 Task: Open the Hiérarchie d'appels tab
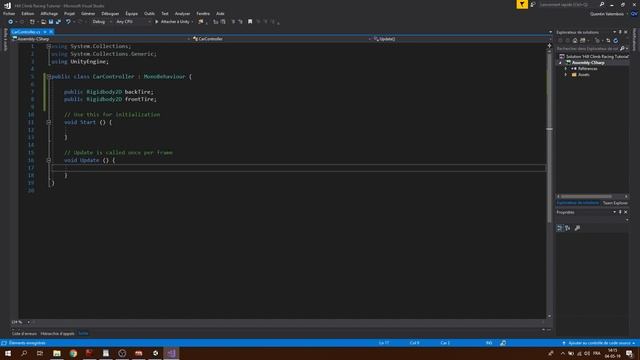click(x=58, y=333)
